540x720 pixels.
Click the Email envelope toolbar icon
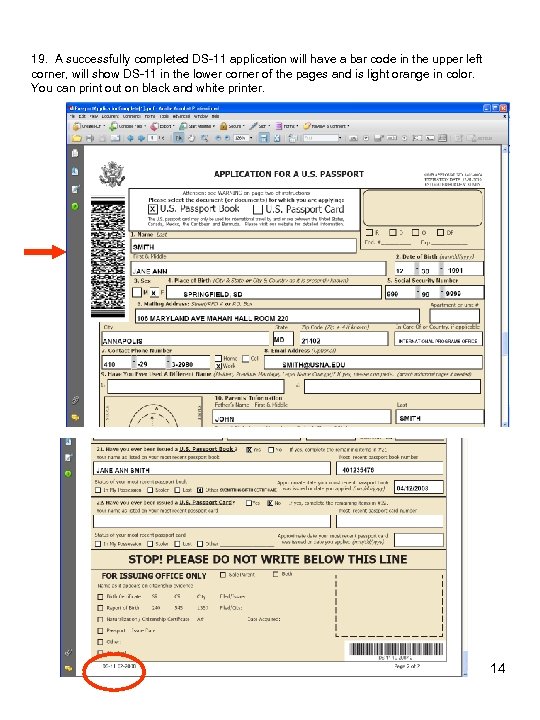coord(115,138)
